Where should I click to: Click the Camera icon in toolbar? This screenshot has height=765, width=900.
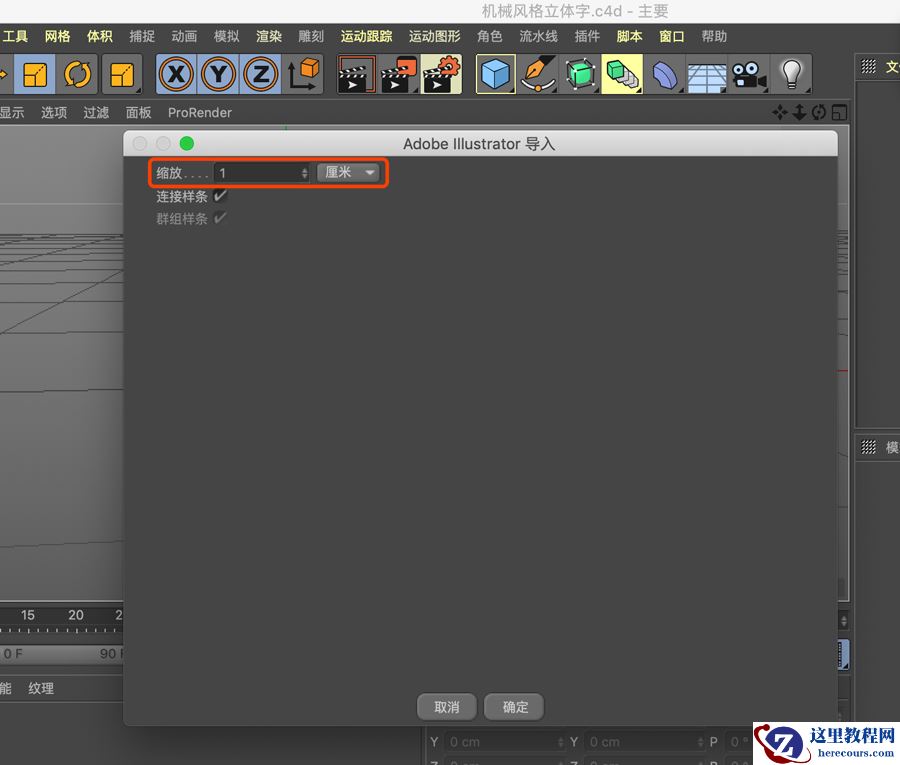point(749,75)
